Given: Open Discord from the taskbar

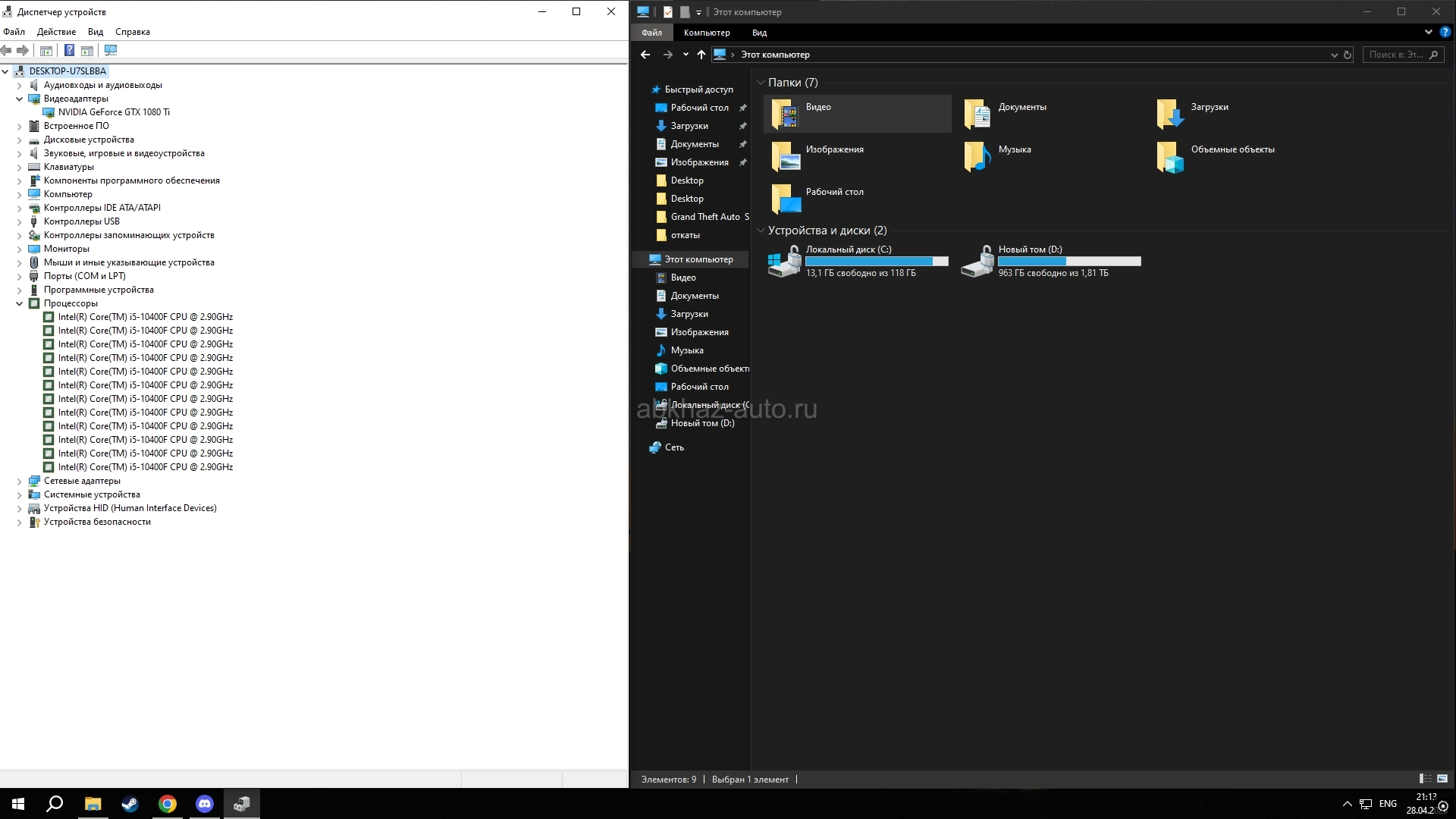Looking at the screenshot, I should pyautogui.click(x=205, y=804).
